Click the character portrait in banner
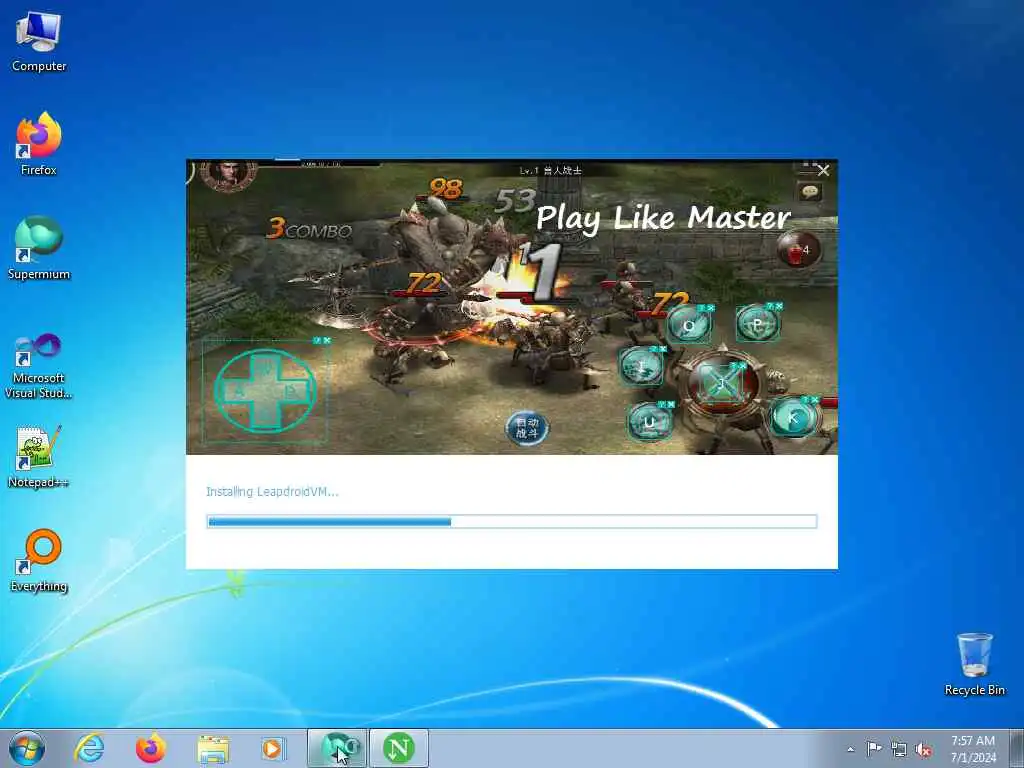Screen dimensions: 1024x768 (x=229, y=175)
